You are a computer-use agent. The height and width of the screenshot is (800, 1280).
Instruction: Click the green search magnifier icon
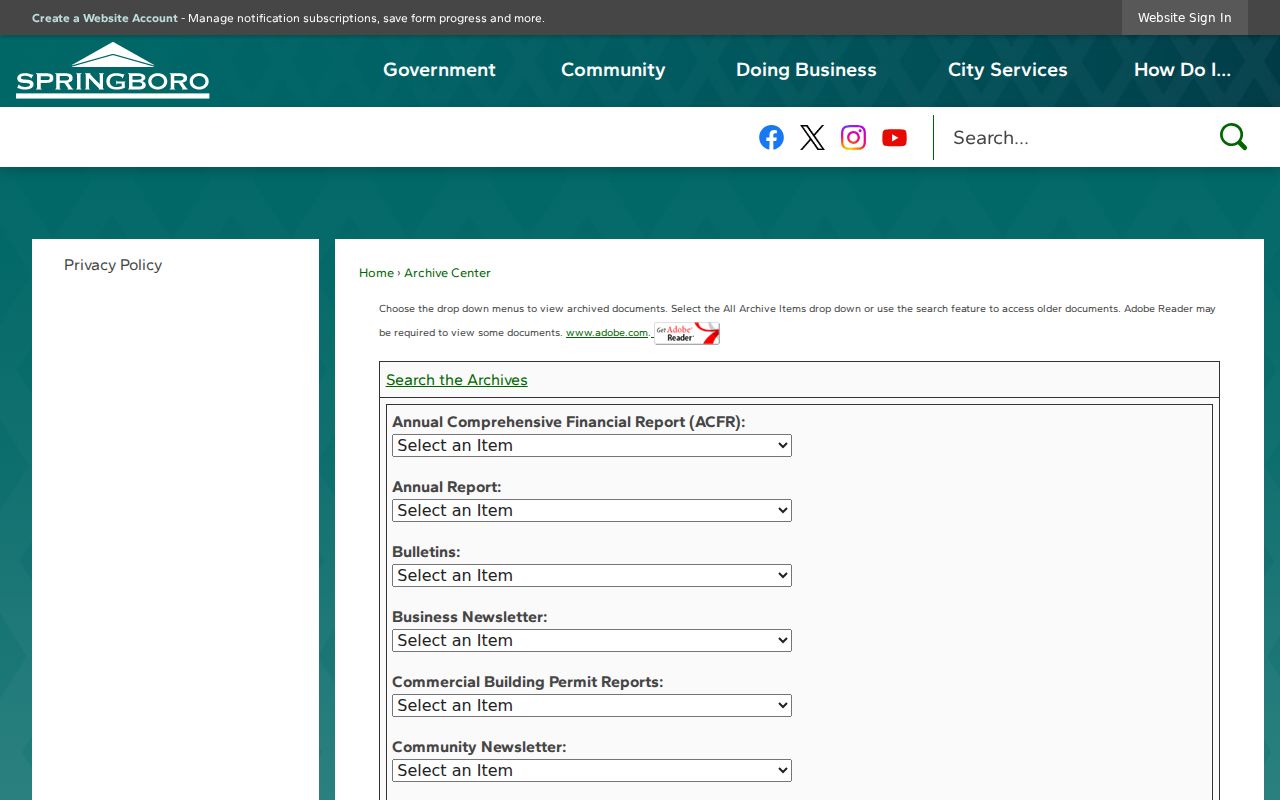tap(1233, 137)
